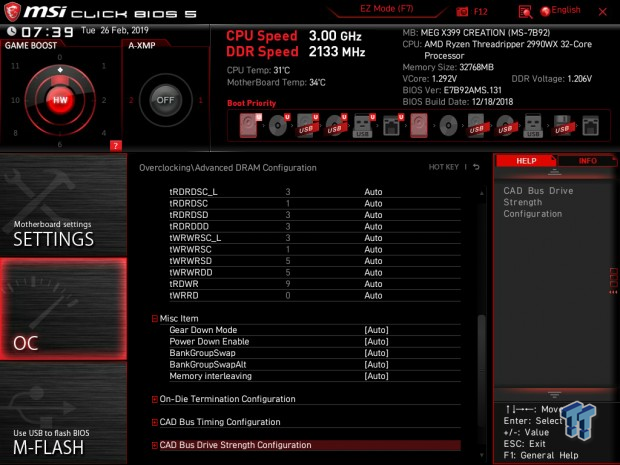Click the MSI dragon shield logo
Viewport: 620px width, 465px height.
[12, 12]
